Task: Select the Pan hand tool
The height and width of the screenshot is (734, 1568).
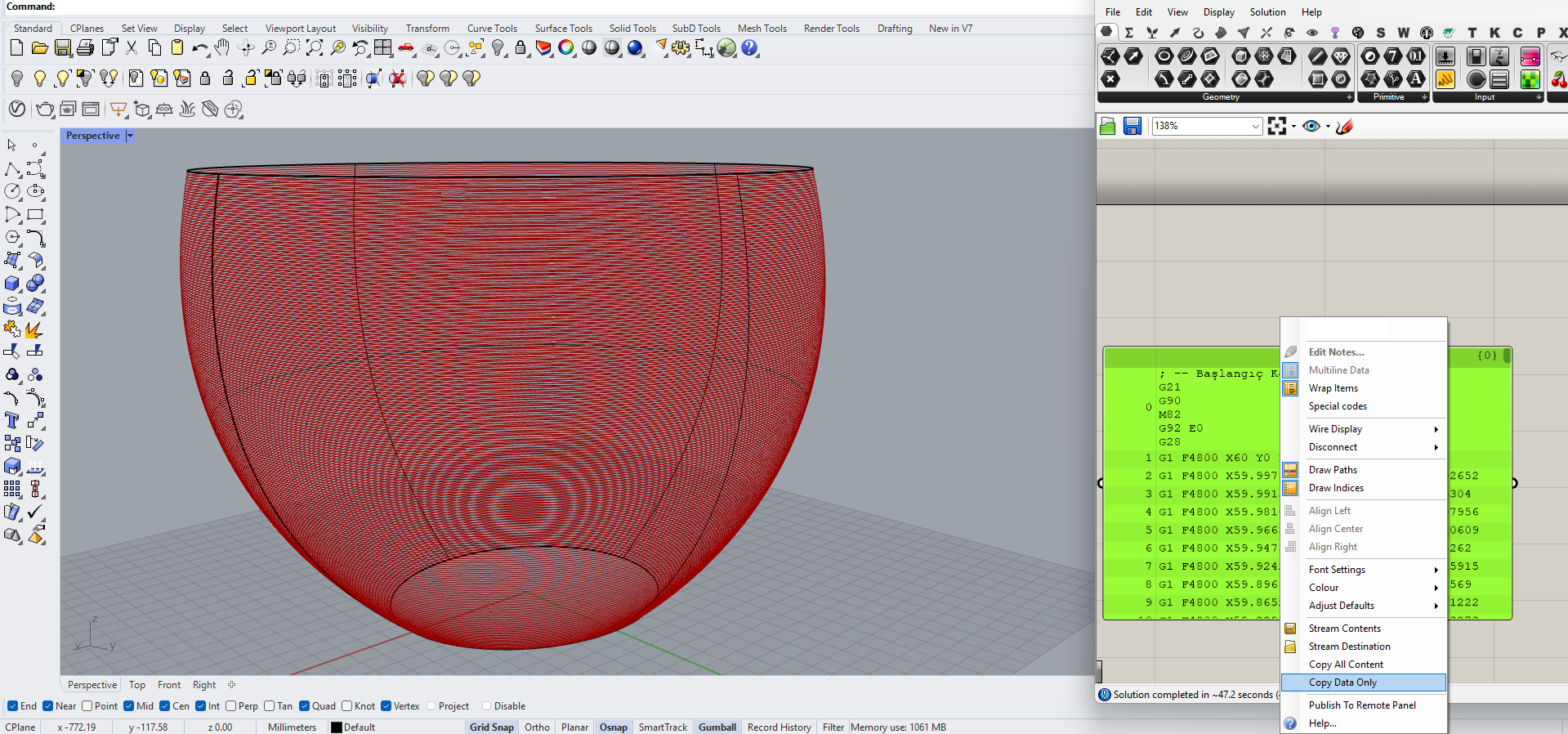Action: (222, 48)
